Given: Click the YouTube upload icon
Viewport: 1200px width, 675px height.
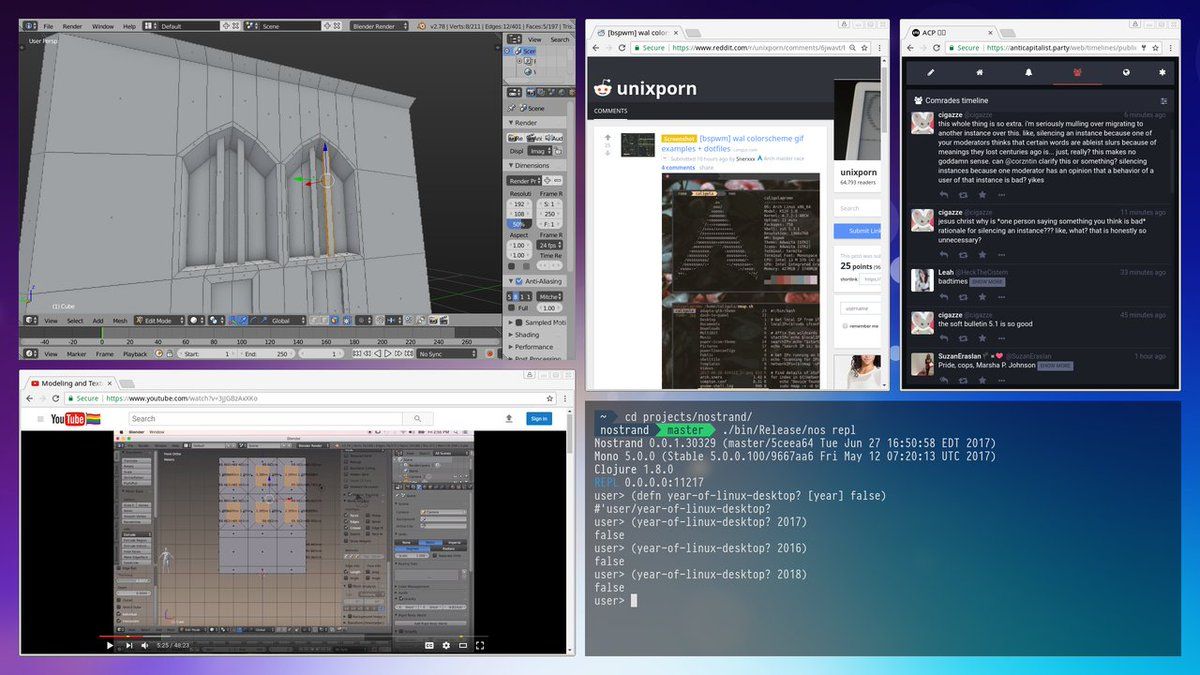Looking at the screenshot, I should point(510,419).
